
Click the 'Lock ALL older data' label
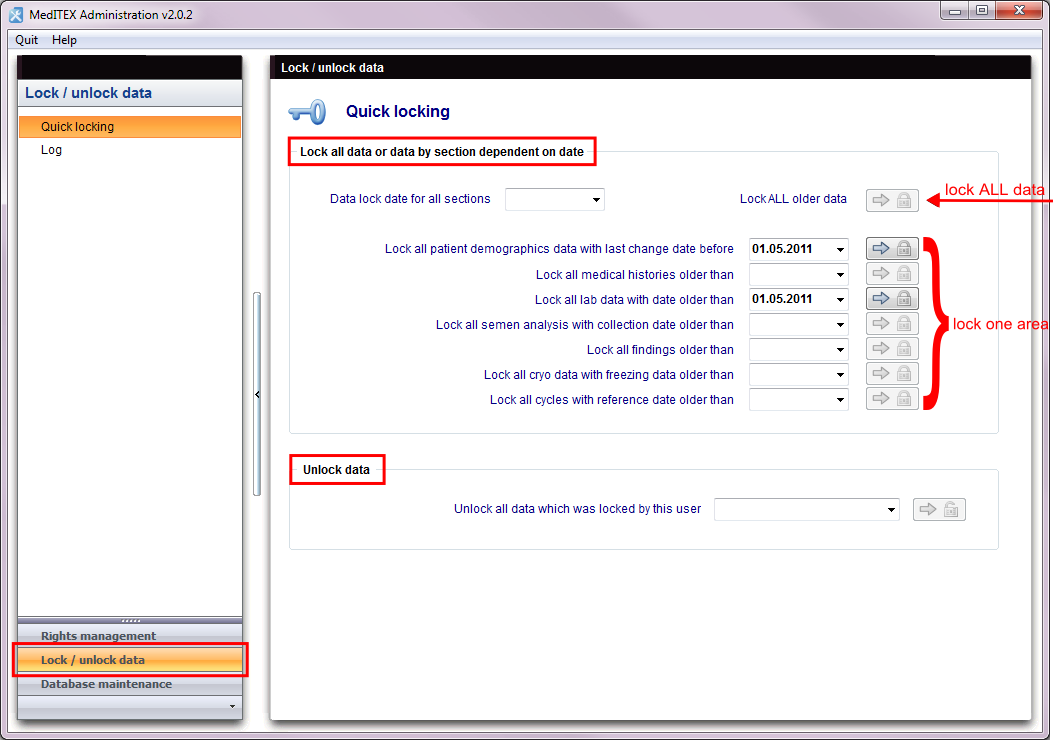click(x=793, y=199)
